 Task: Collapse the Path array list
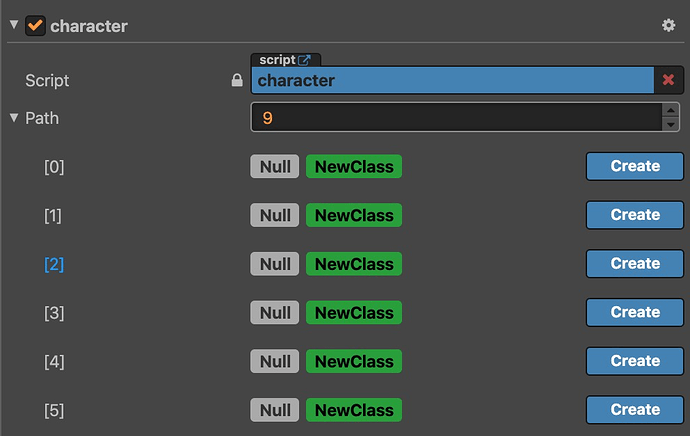(14, 118)
